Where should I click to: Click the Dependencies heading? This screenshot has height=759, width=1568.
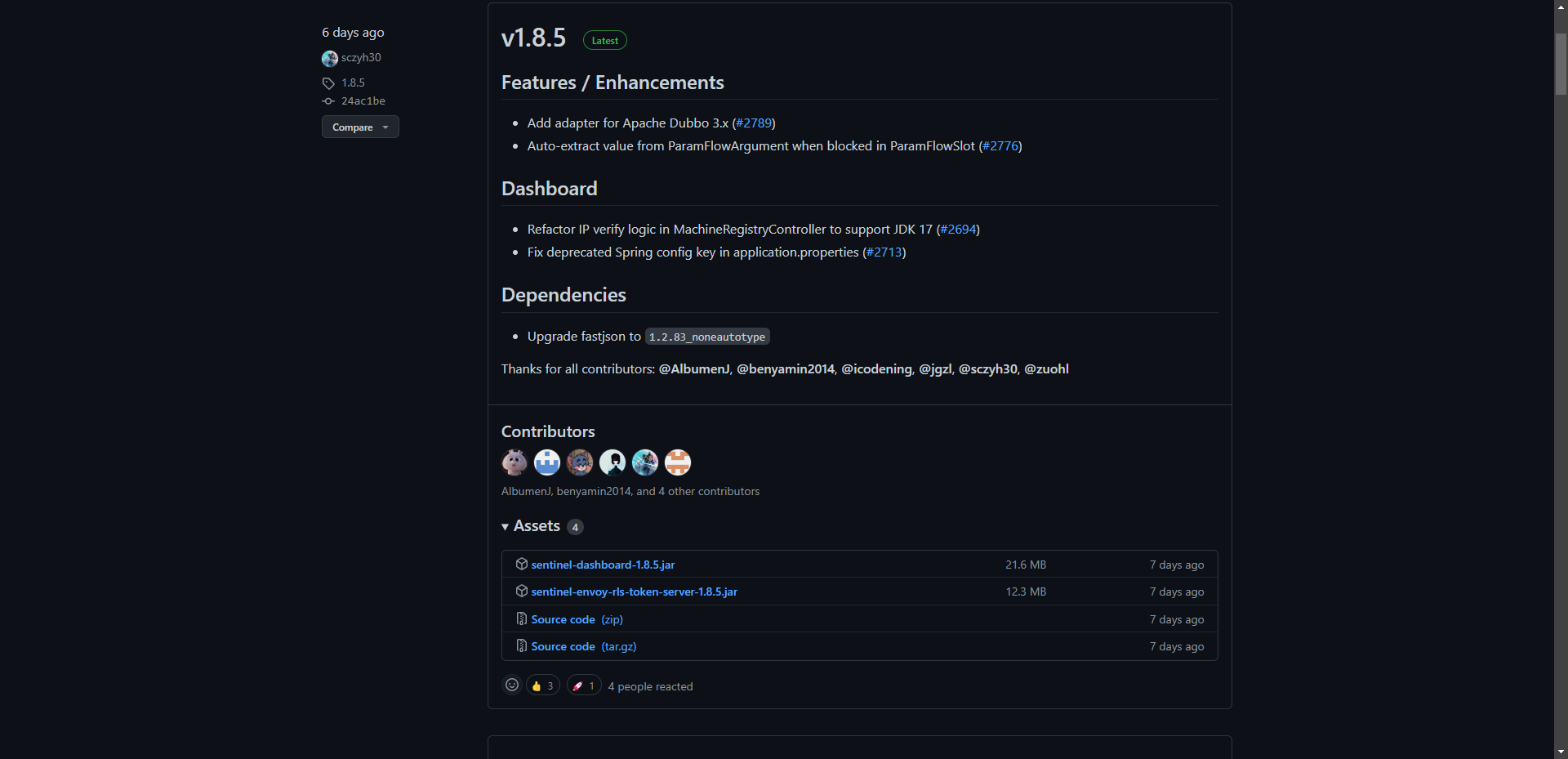563,295
